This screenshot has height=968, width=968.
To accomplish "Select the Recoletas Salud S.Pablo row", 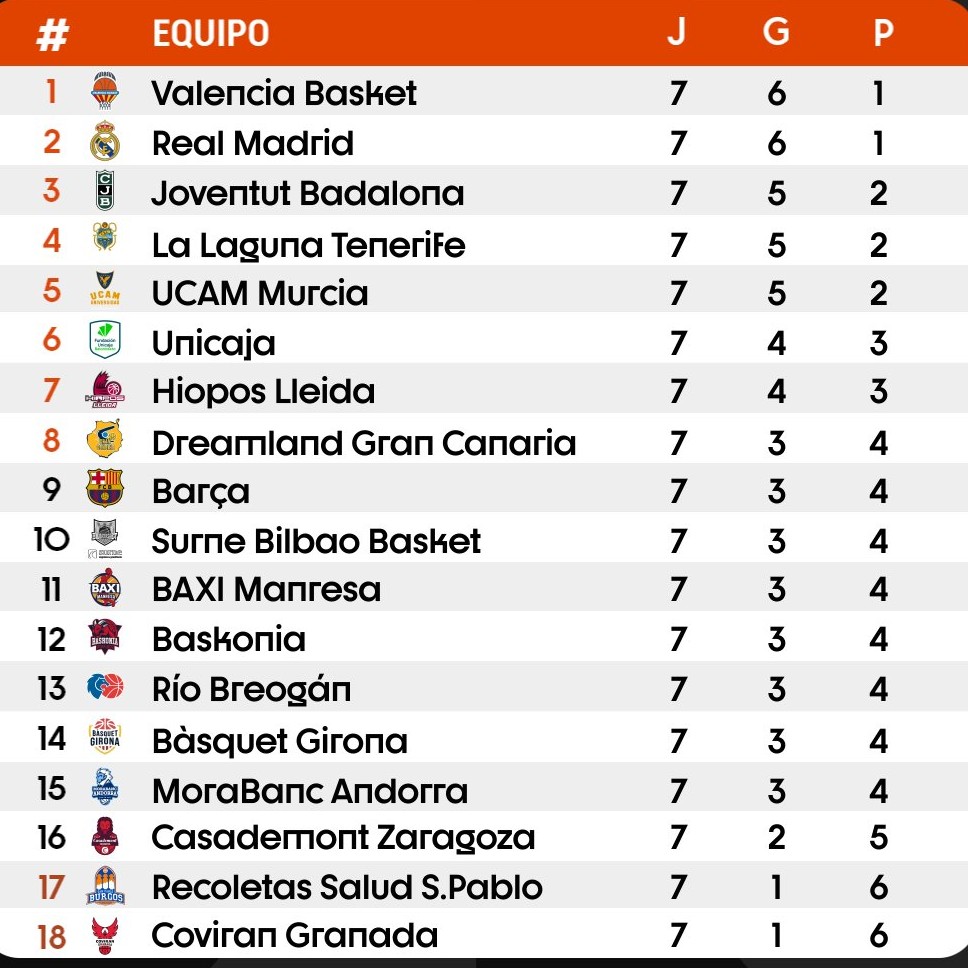I will pyautogui.click(x=347, y=887).
